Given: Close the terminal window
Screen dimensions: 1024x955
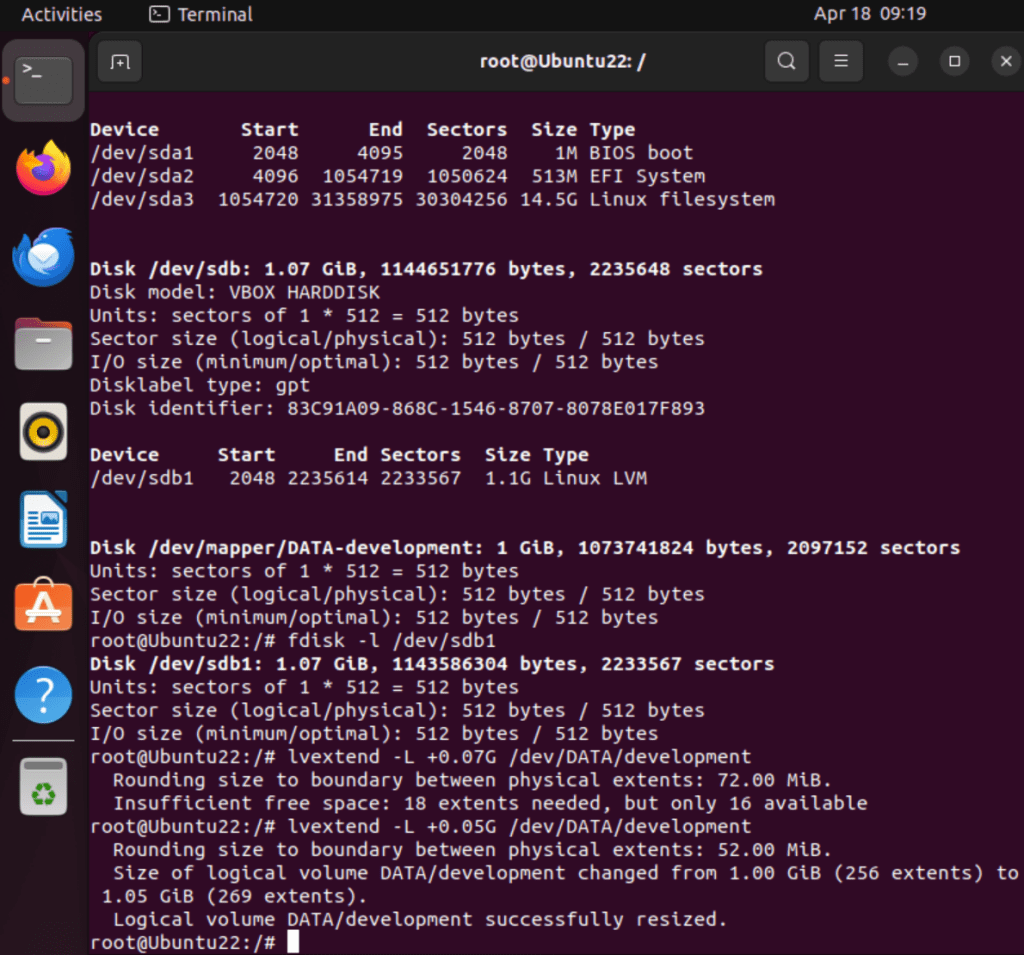Looking at the screenshot, I should pos(1005,62).
